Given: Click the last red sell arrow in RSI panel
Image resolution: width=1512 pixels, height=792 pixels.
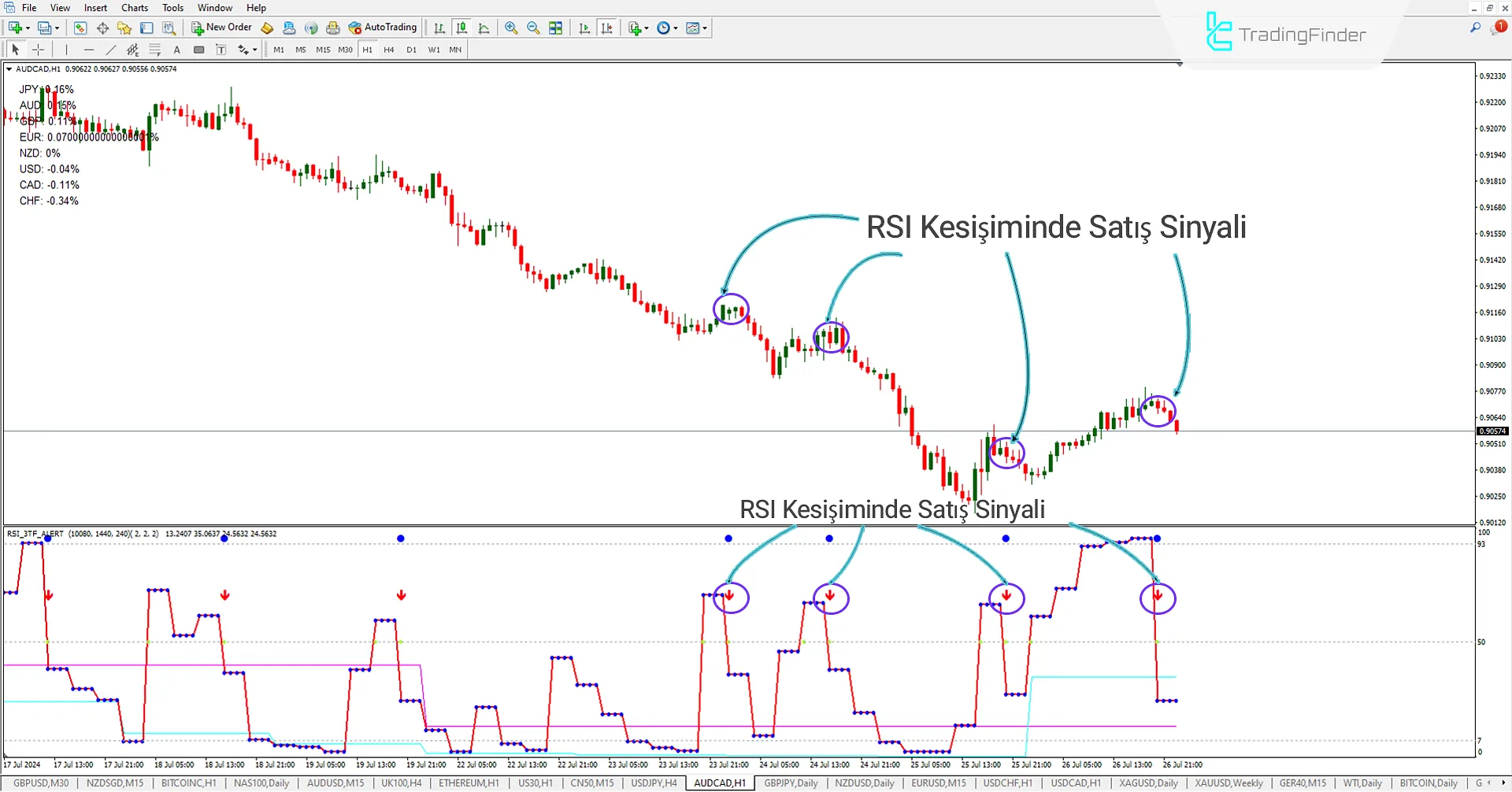Looking at the screenshot, I should [x=1158, y=596].
